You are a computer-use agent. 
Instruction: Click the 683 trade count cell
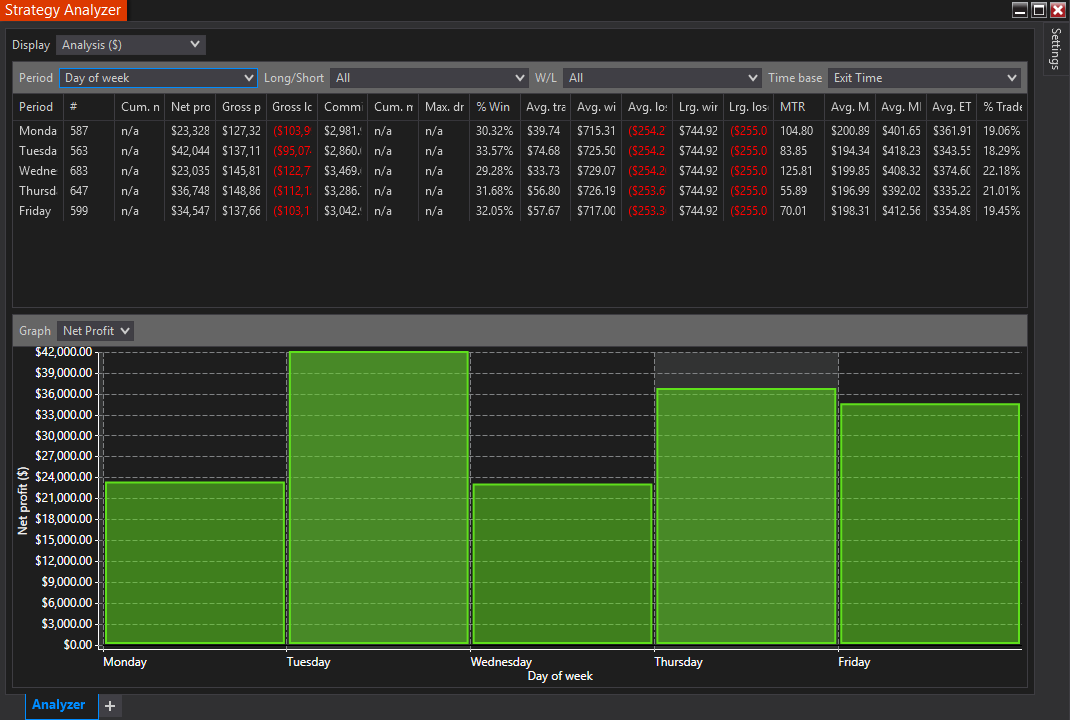[89, 171]
